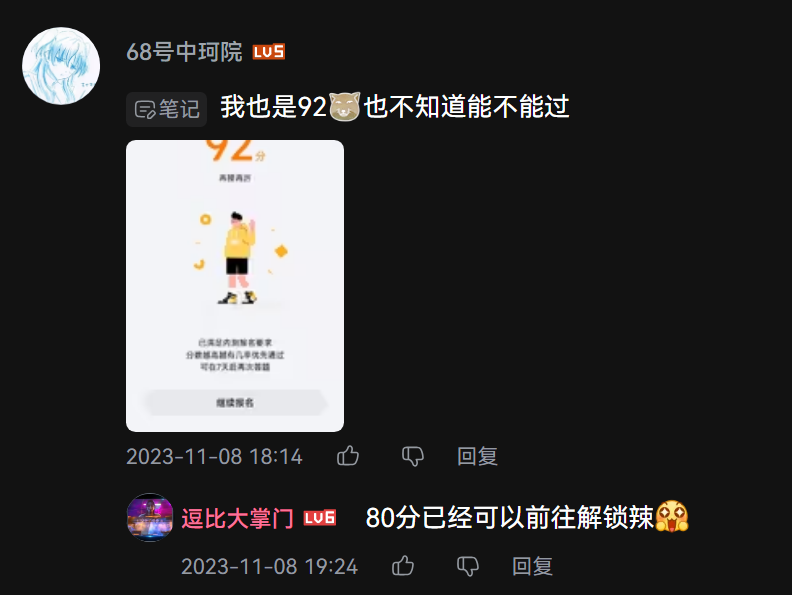Dislike the comment posted at 18:14
This screenshot has height=595, width=792.
coord(413,457)
